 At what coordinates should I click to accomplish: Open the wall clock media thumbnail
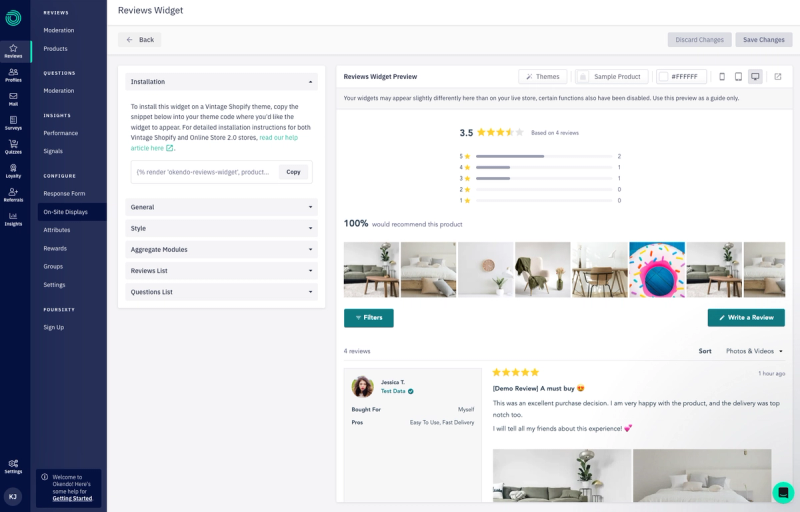(x=486, y=270)
